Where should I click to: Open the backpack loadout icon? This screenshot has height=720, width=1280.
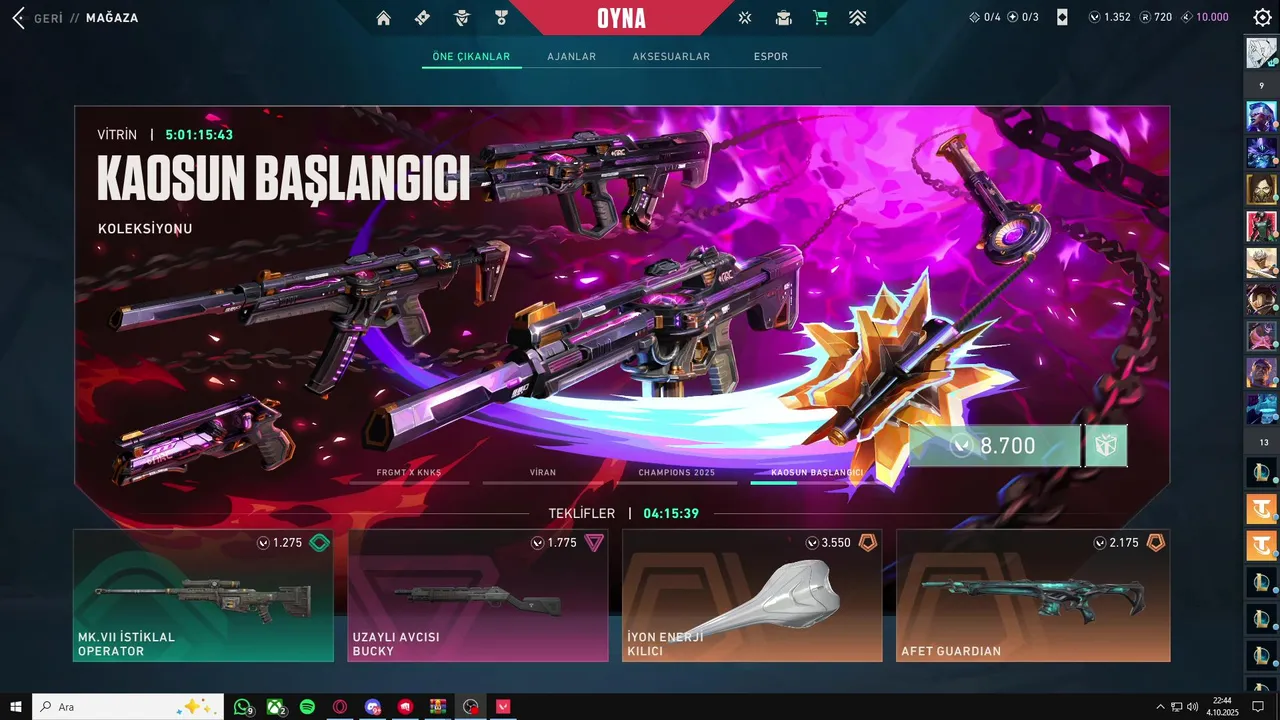(x=784, y=18)
